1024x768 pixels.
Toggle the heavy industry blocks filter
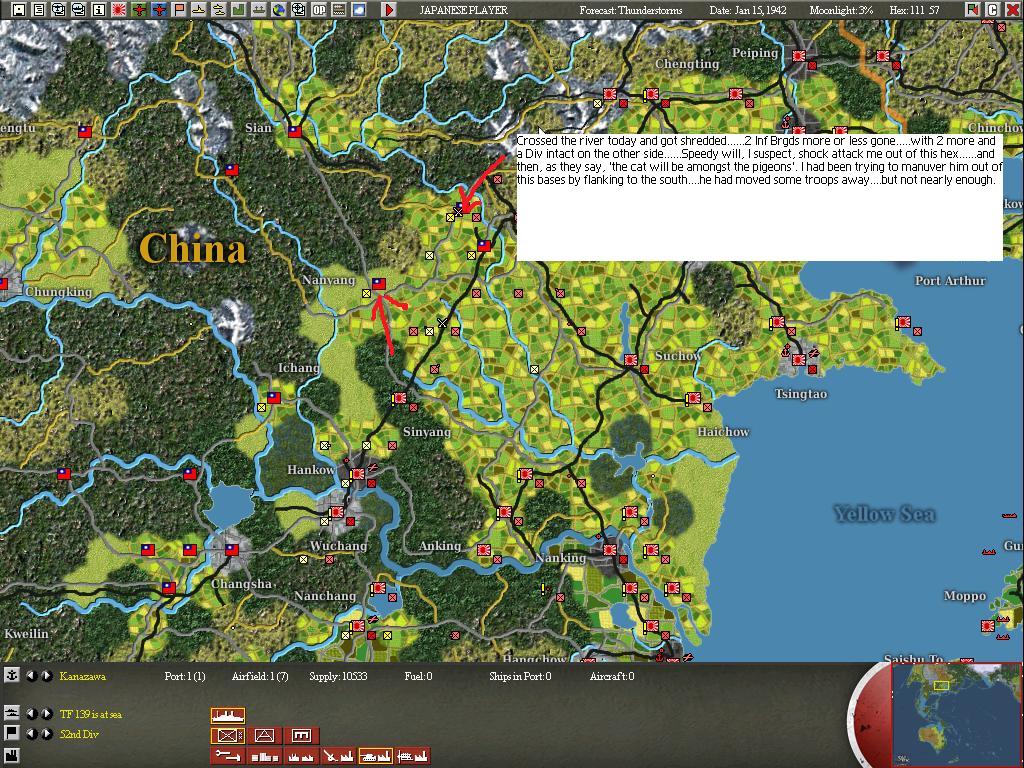pos(264,756)
